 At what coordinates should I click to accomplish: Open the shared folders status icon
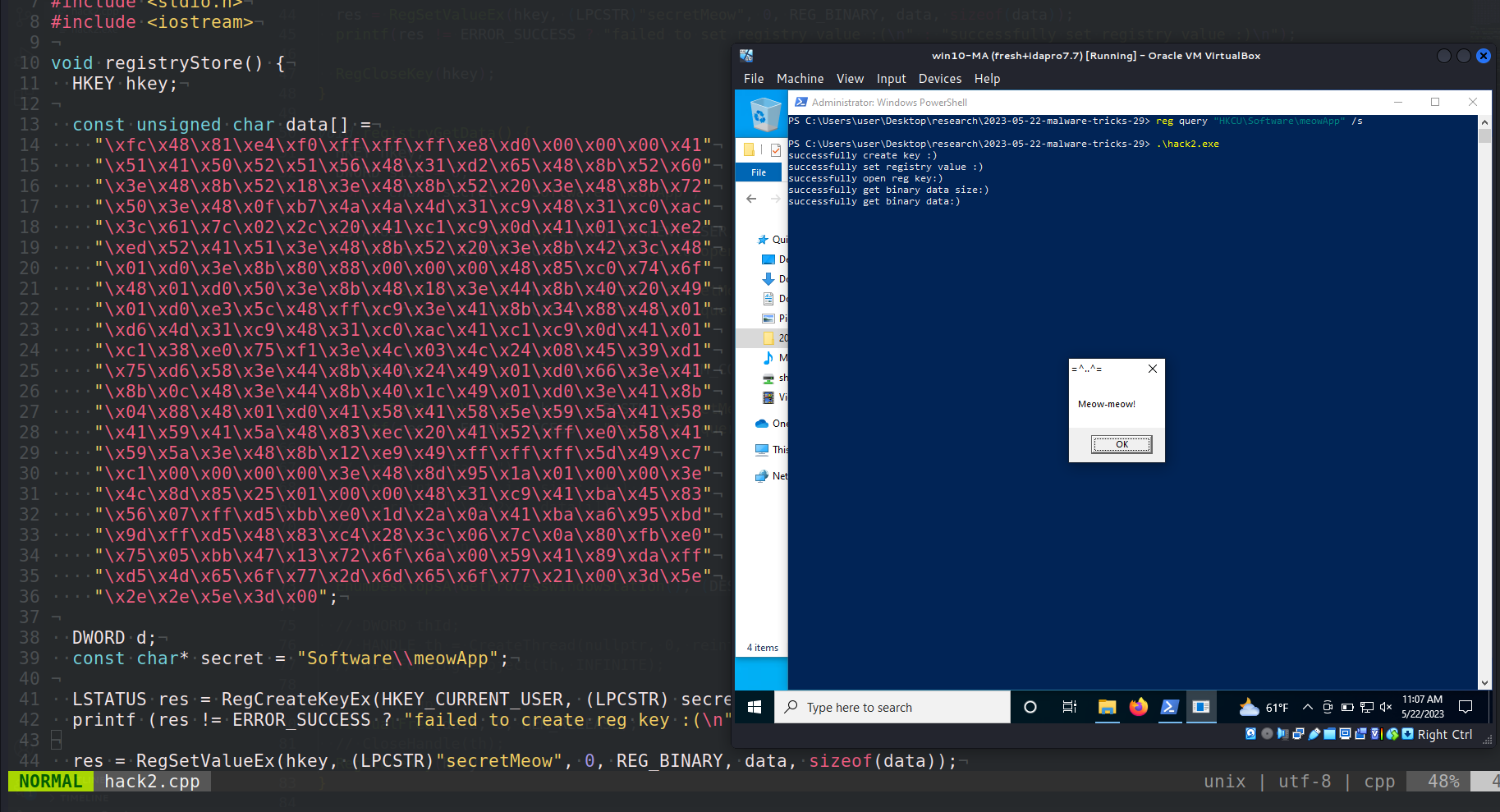pos(1329,735)
